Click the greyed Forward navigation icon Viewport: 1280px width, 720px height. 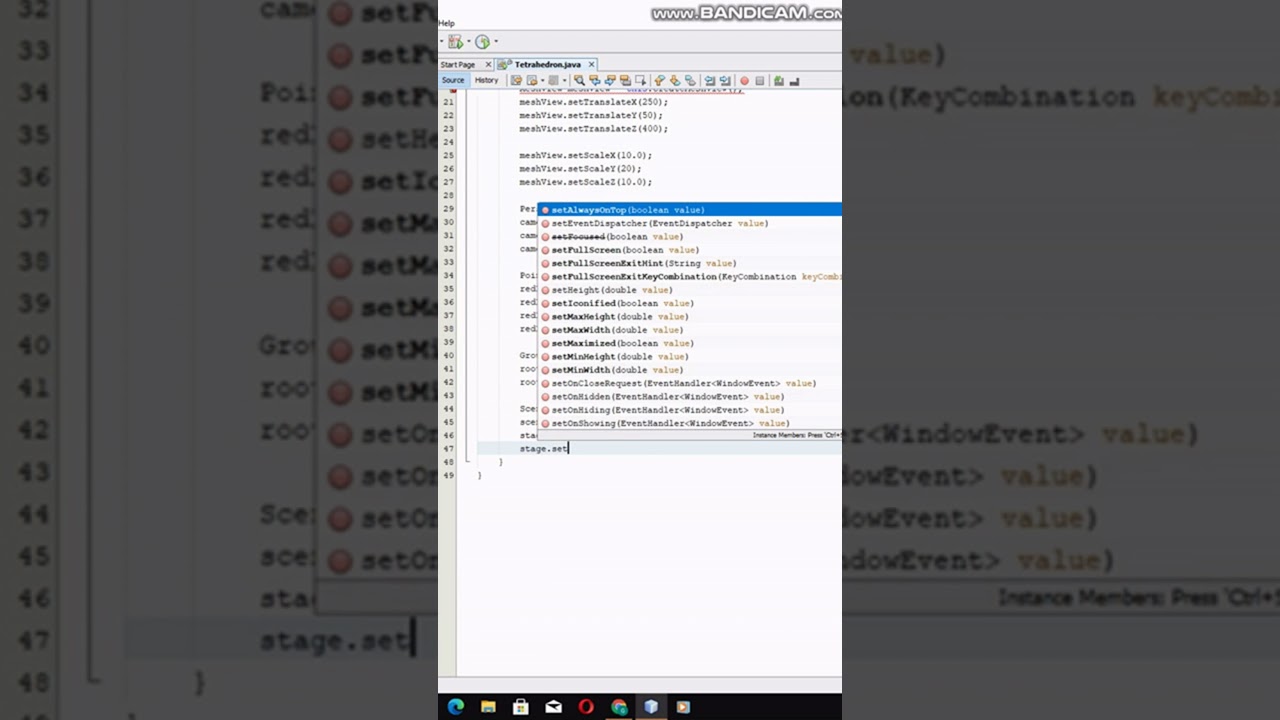pos(553,80)
